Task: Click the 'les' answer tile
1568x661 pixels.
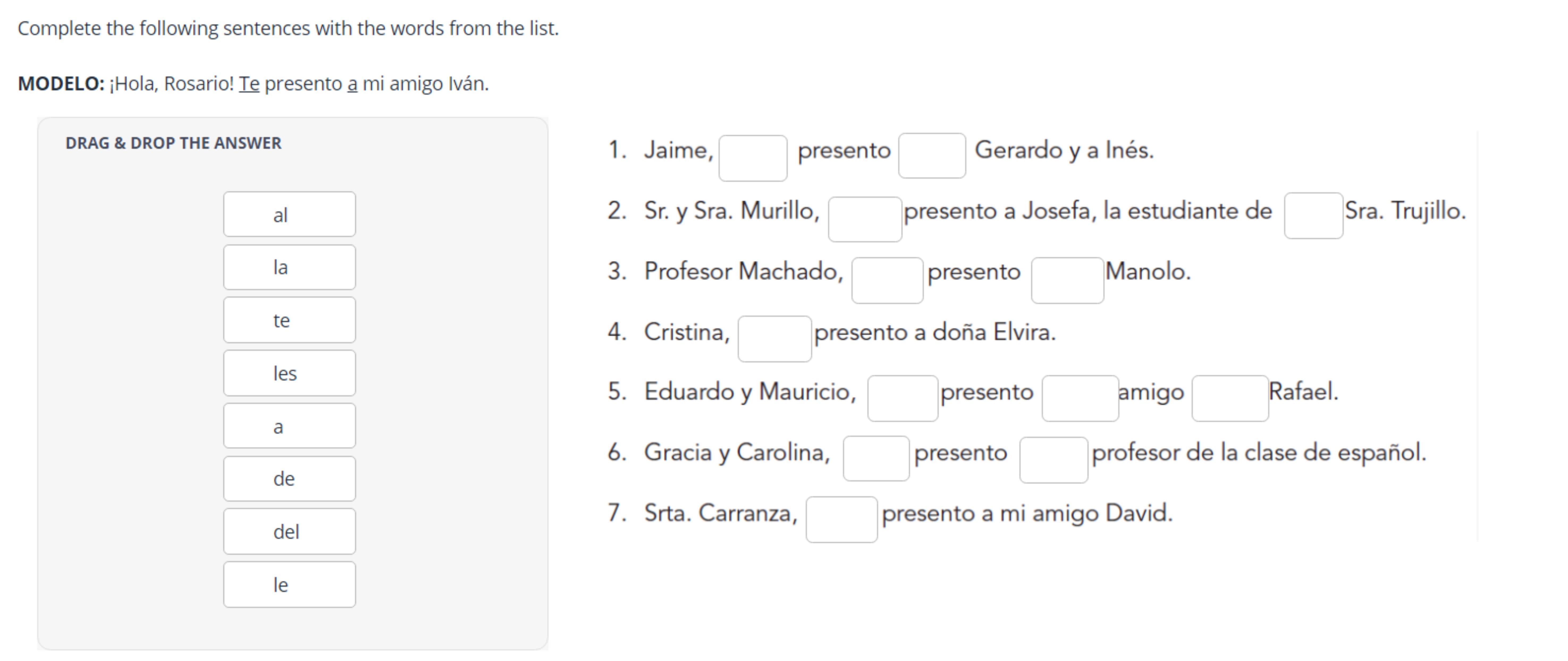Action: tap(289, 373)
